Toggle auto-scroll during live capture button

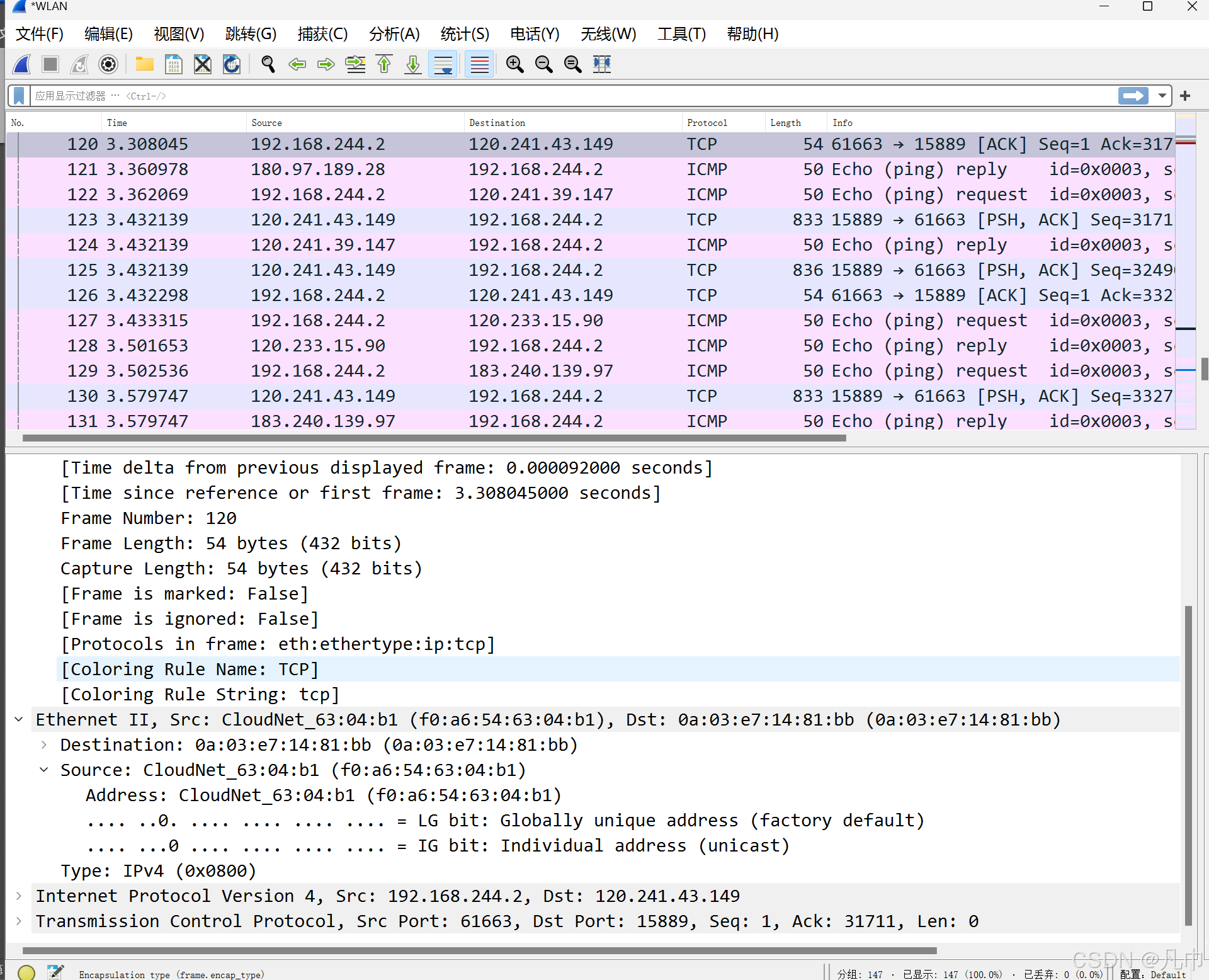pos(443,64)
